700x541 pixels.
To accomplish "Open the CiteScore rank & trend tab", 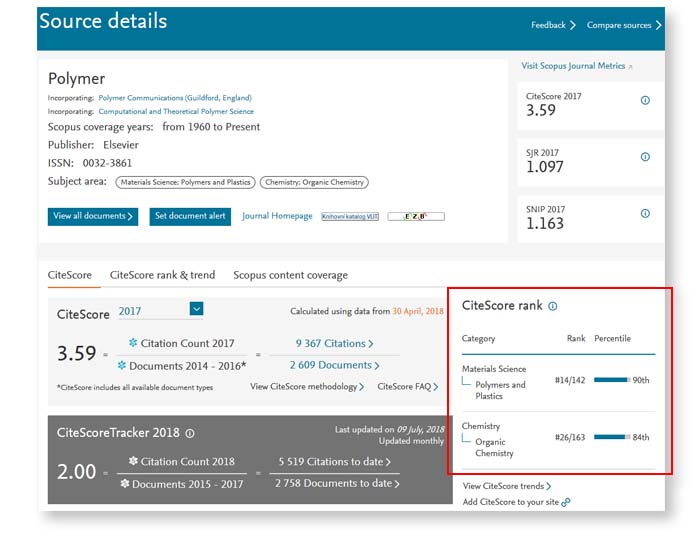I will pos(162,275).
